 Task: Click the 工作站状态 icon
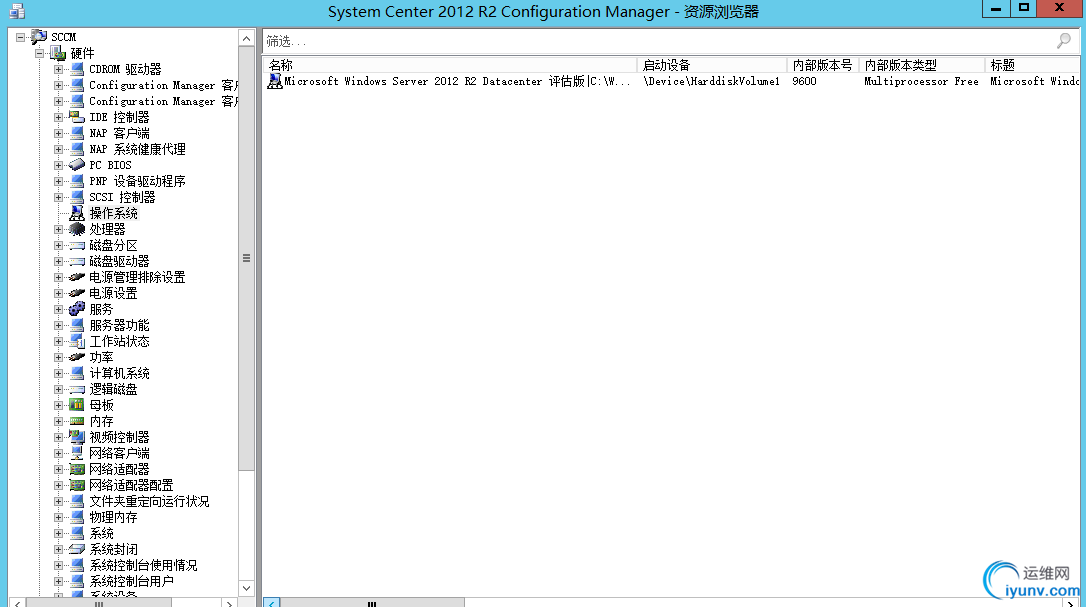pyautogui.click(x=77, y=341)
